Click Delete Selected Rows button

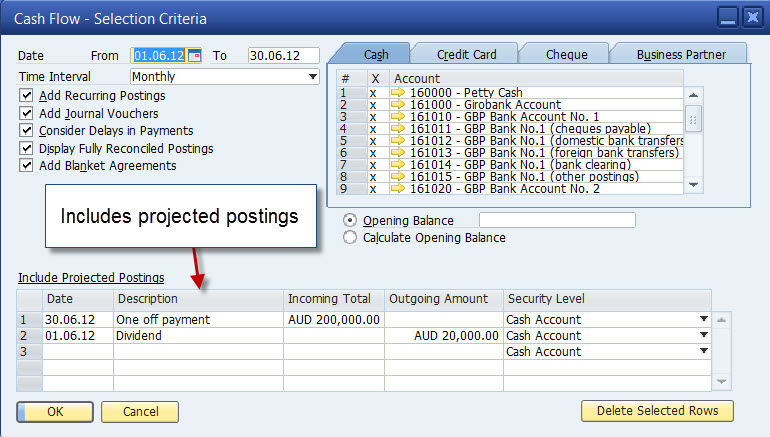pos(657,411)
